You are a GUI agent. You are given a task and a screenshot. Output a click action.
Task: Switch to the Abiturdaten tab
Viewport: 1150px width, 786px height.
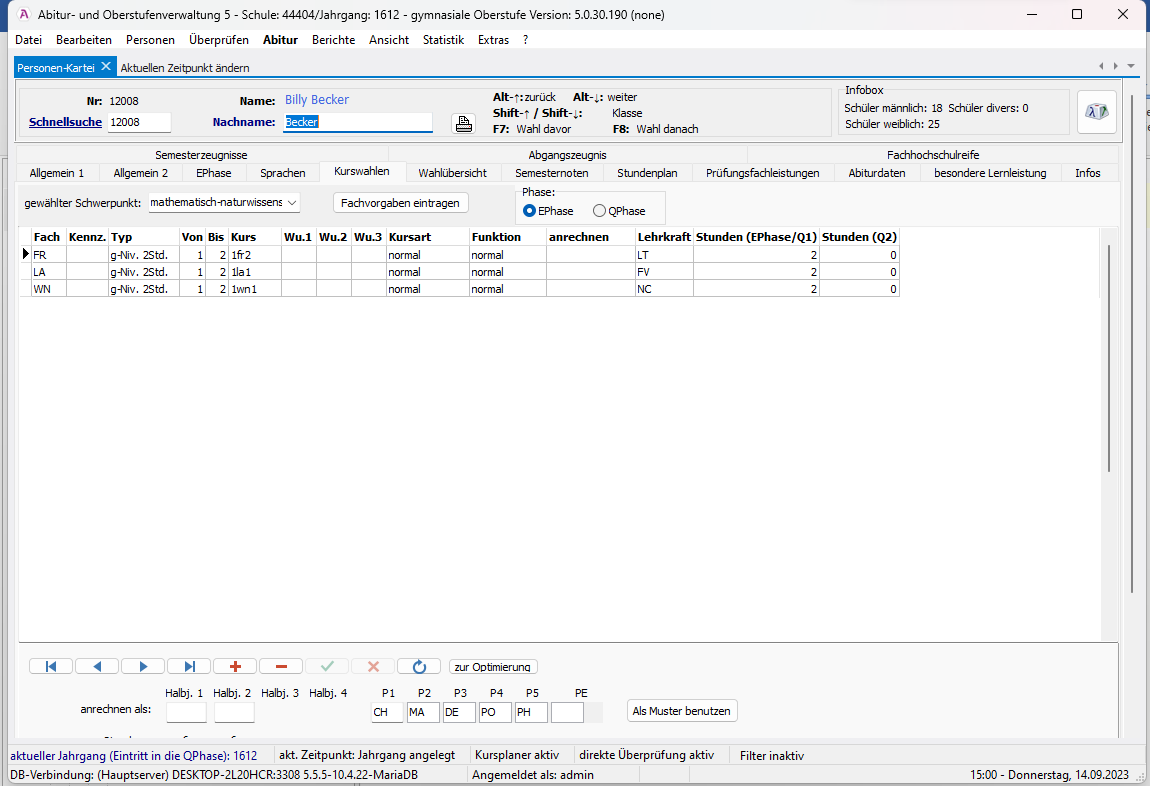pos(876,173)
